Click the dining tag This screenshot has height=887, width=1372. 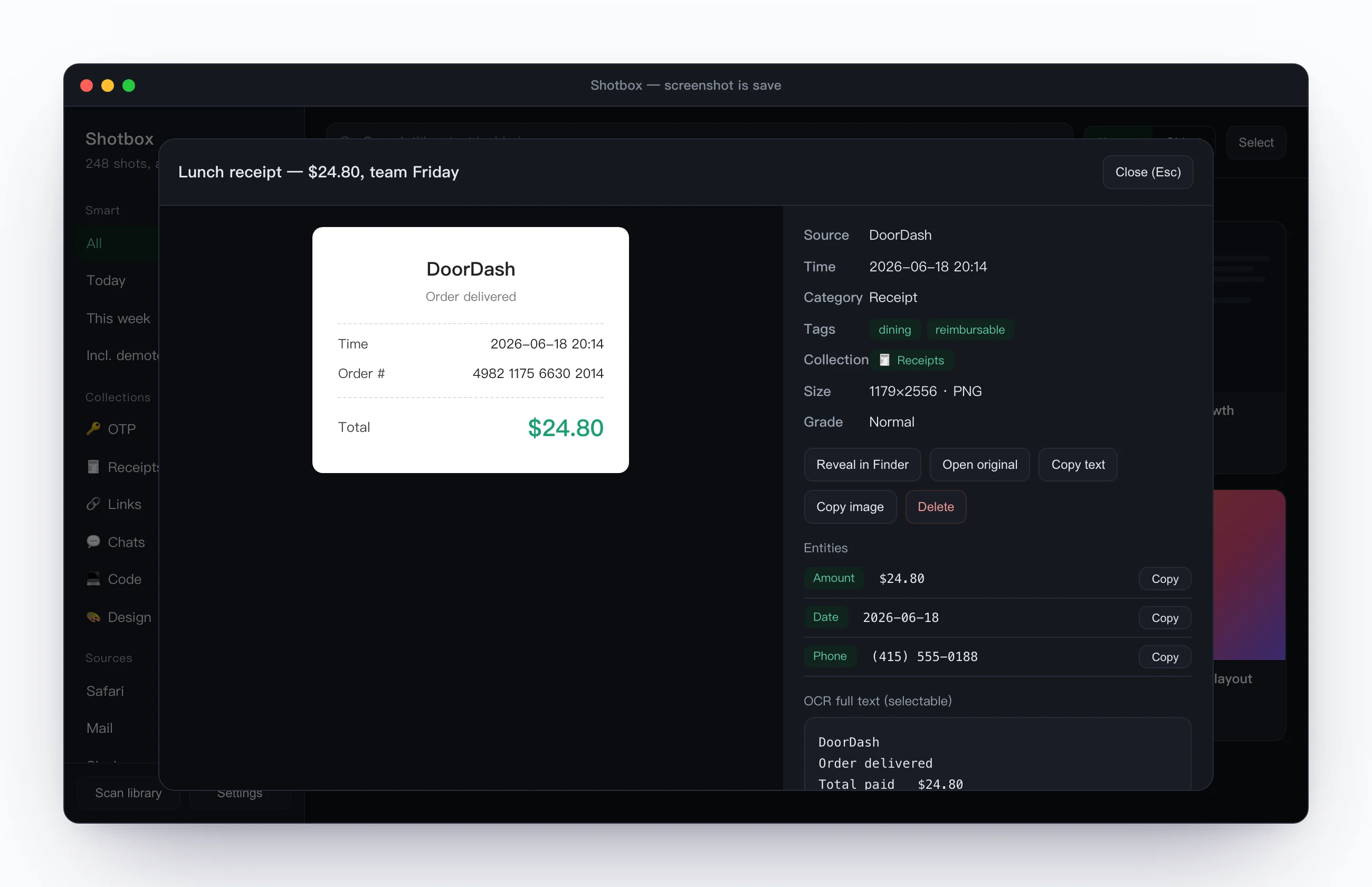tap(894, 329)
